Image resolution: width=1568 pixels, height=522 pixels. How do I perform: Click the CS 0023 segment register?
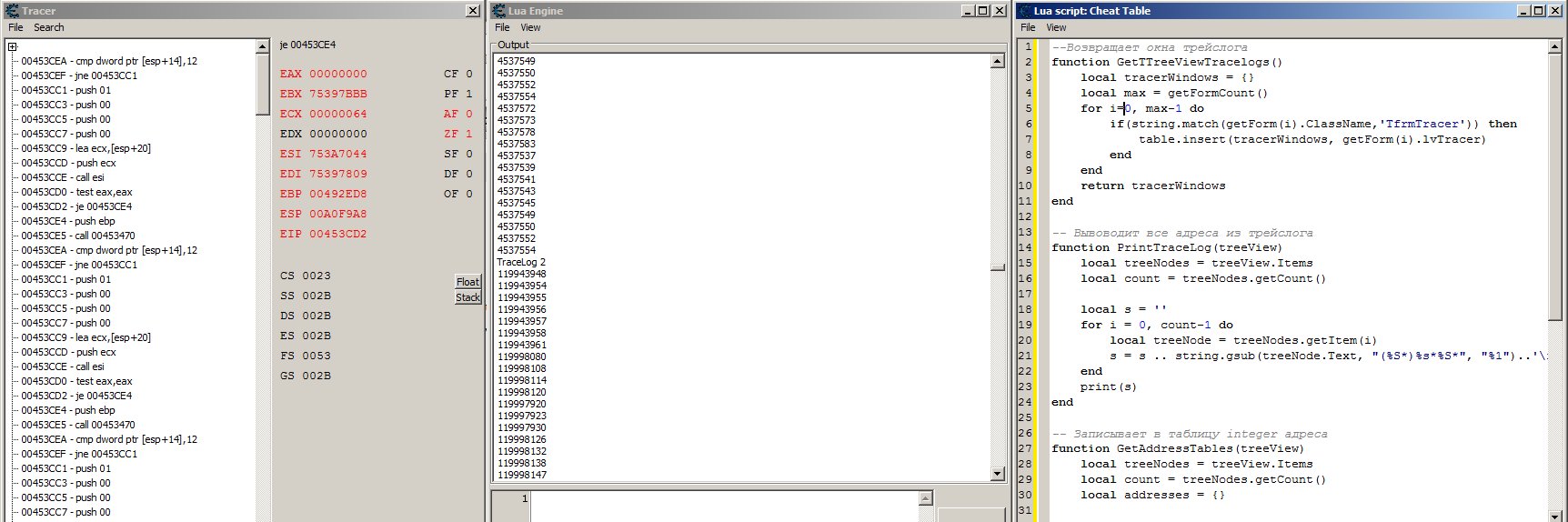(306, 276)
